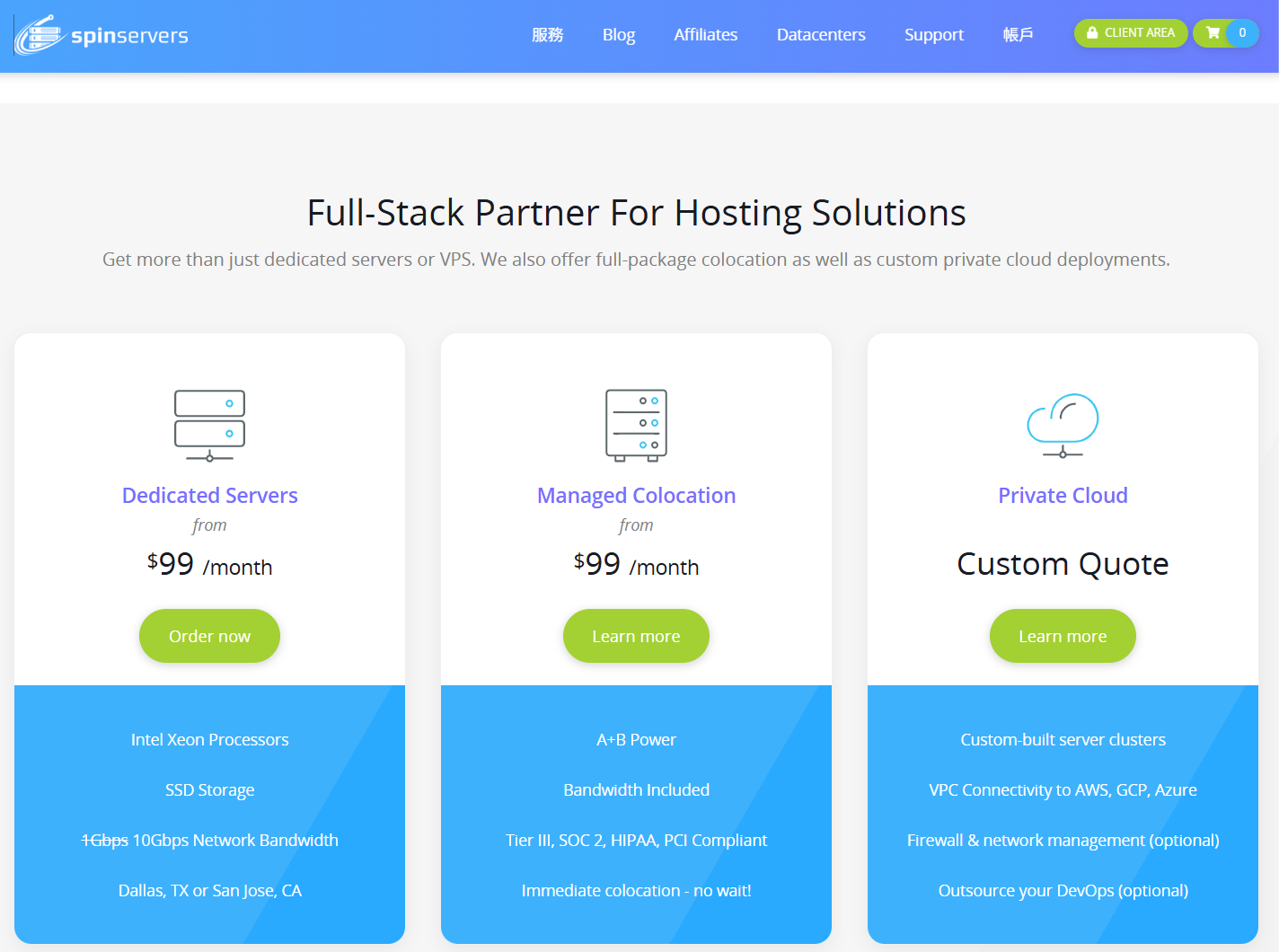Screen dimensions: 1279x952
Task: Click the Client Area lock icon
Action: click(1092, 33)
